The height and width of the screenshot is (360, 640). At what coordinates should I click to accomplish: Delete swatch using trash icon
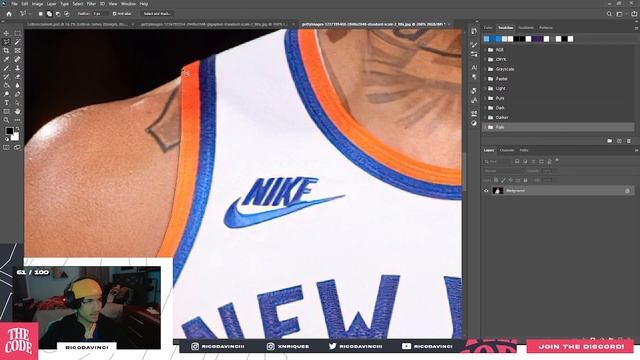[629, 141]
